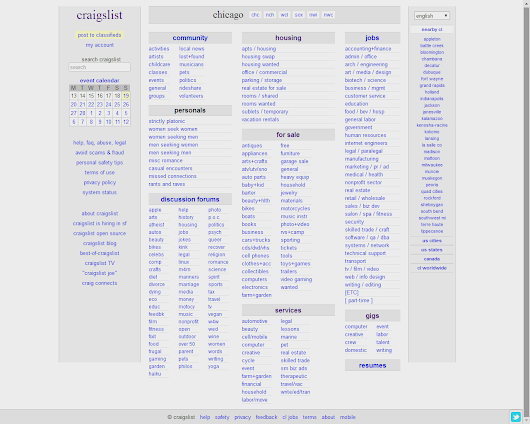Open the jobs section header

[x=372, y=38]
